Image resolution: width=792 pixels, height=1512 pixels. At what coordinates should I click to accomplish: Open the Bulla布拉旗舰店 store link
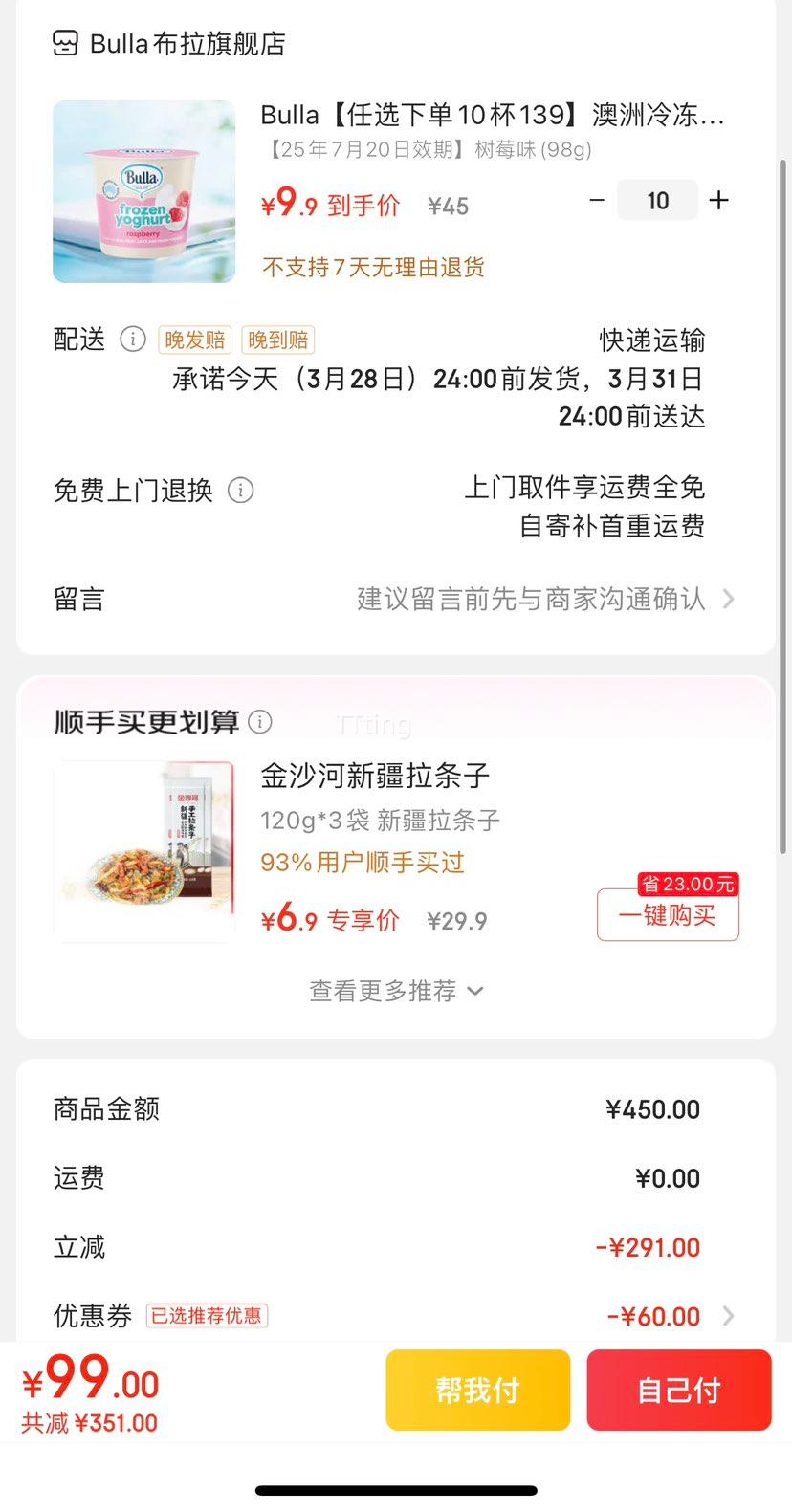187,44
